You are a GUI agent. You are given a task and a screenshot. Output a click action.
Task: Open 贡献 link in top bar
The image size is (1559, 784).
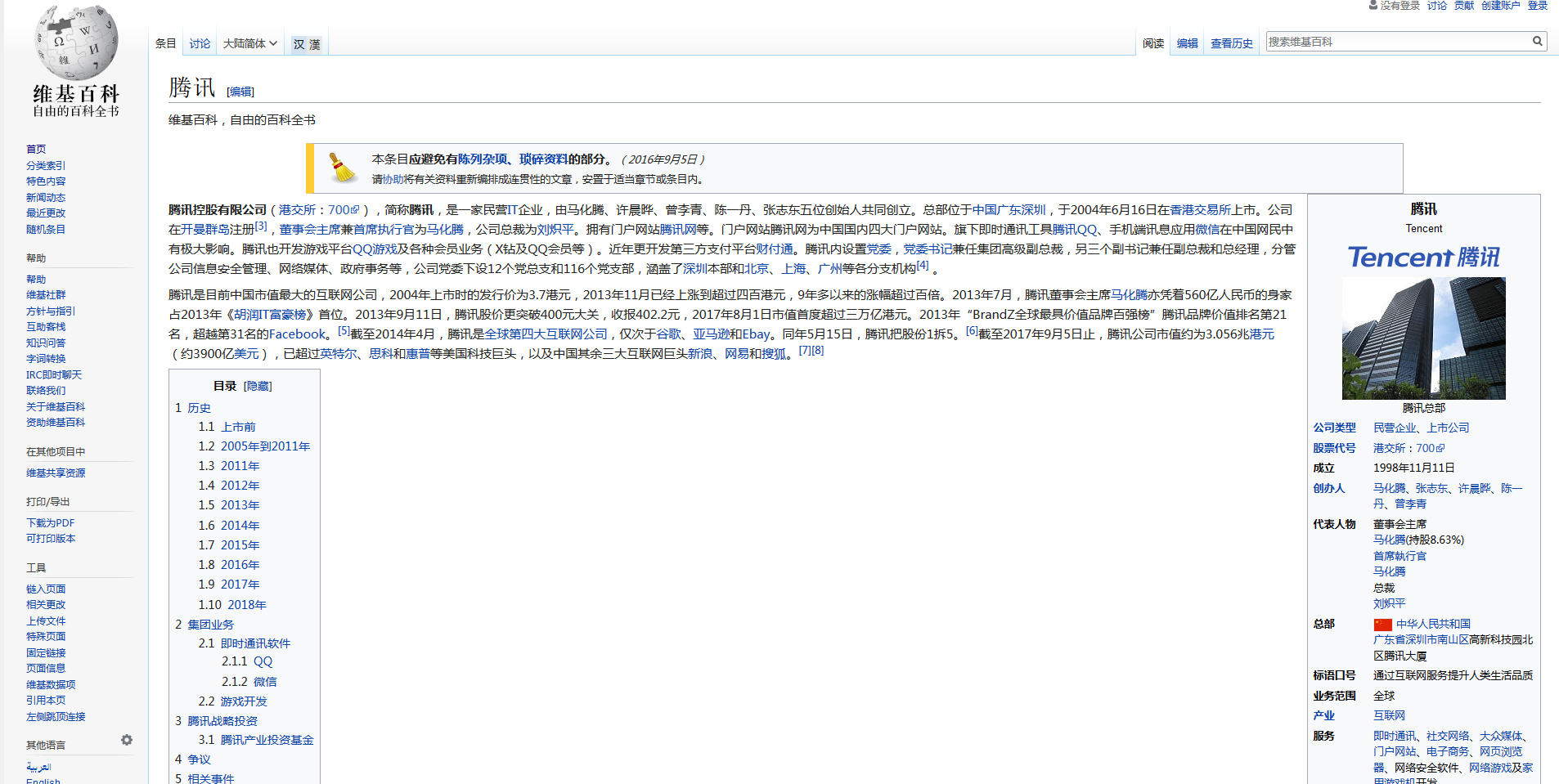[1464, 6]
